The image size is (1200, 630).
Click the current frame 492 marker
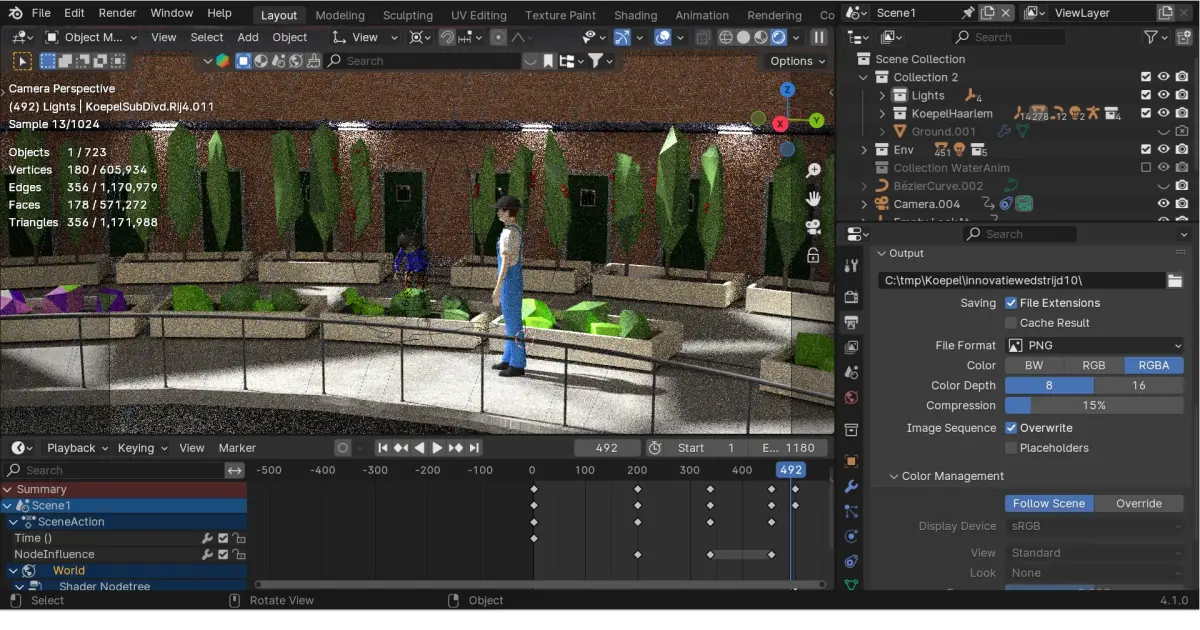coord(791,470)
